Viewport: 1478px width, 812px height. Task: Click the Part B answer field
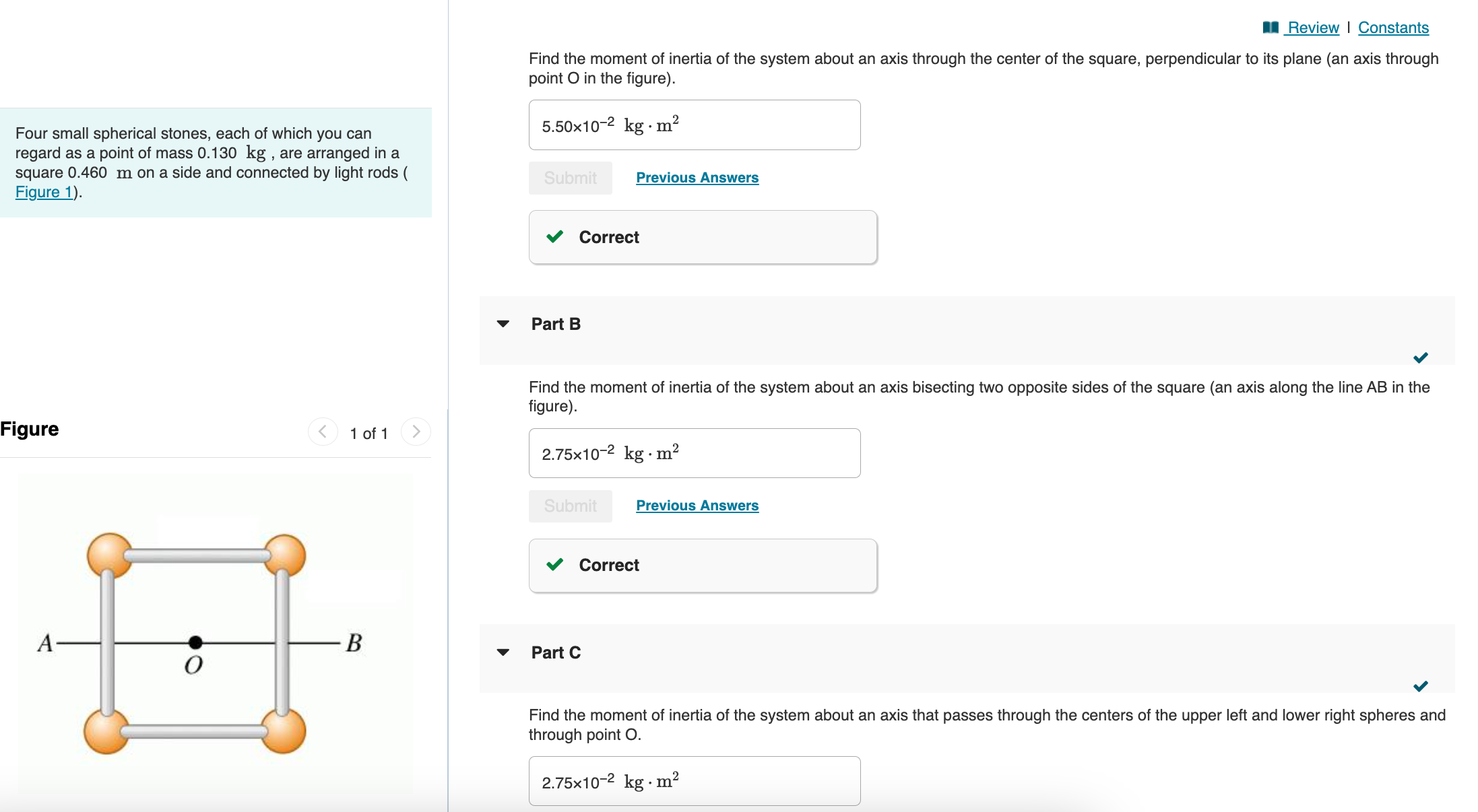click(x=694, y=453)
